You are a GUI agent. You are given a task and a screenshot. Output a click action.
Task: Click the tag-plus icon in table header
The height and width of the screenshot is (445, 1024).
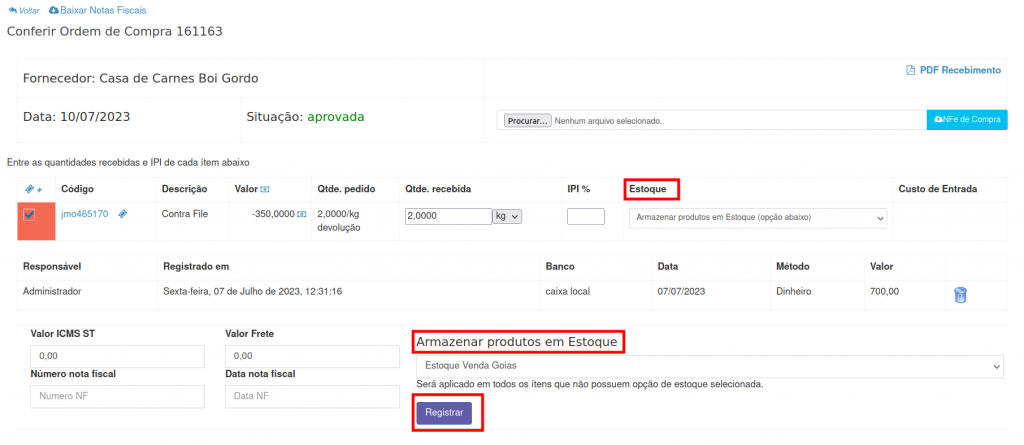tap(33, 189)
